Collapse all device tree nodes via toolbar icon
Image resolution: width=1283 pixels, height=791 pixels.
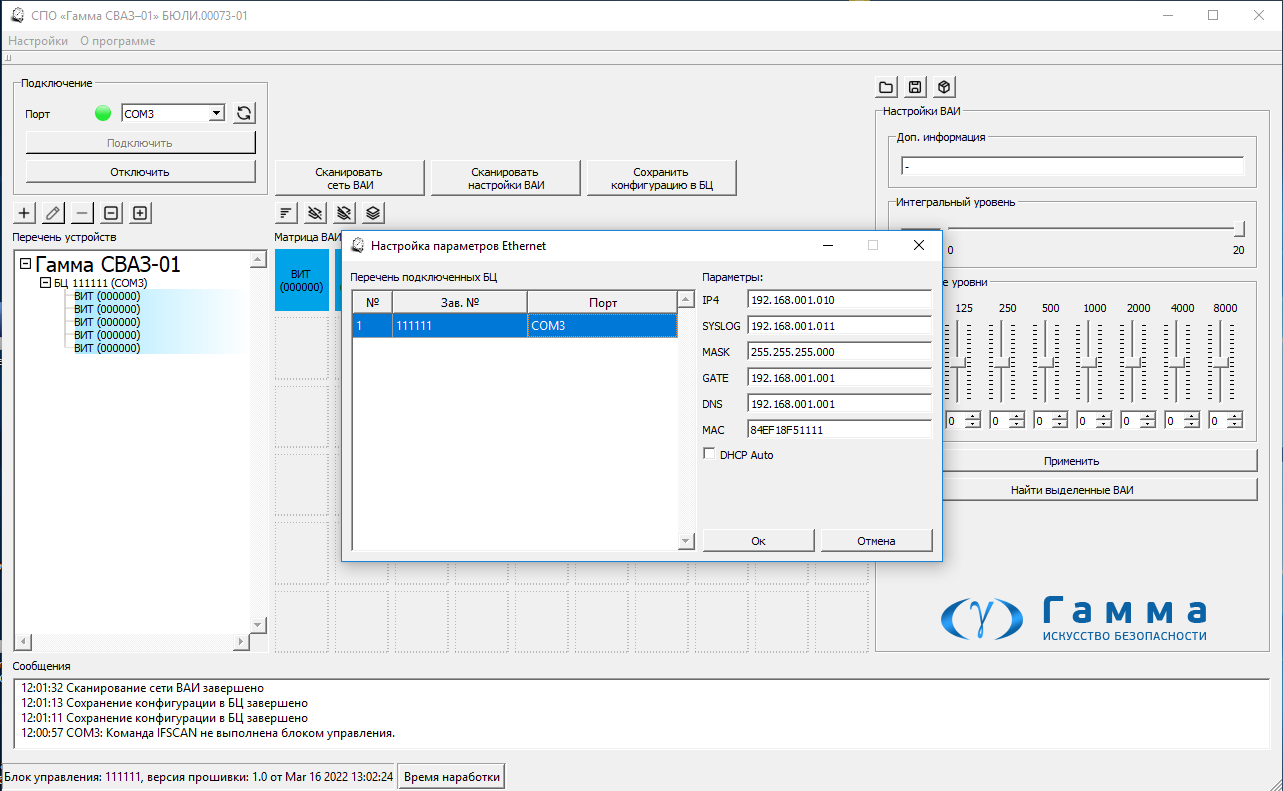(x=112, y=212)
